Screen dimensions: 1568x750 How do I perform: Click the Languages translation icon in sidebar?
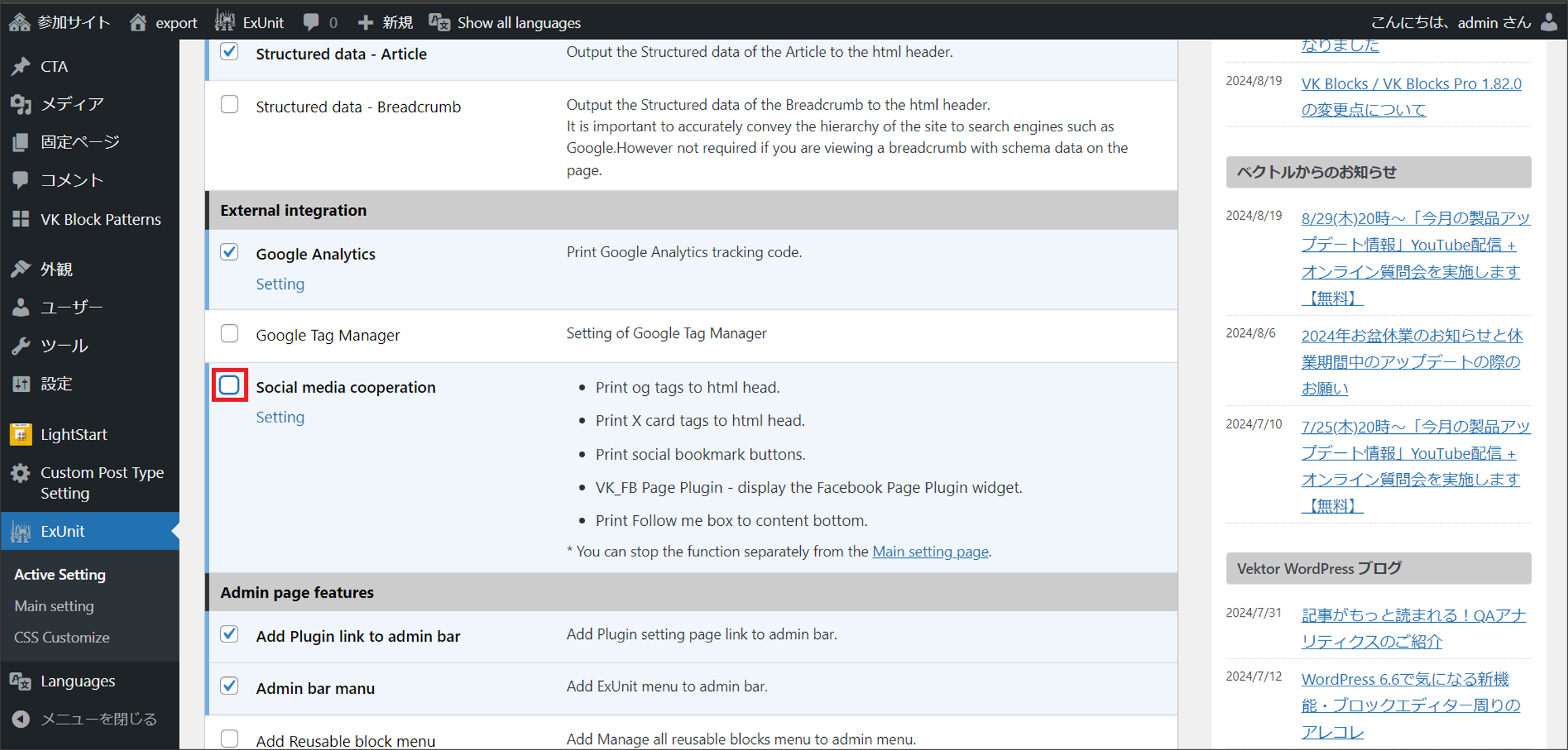click(x=21, y=681)
